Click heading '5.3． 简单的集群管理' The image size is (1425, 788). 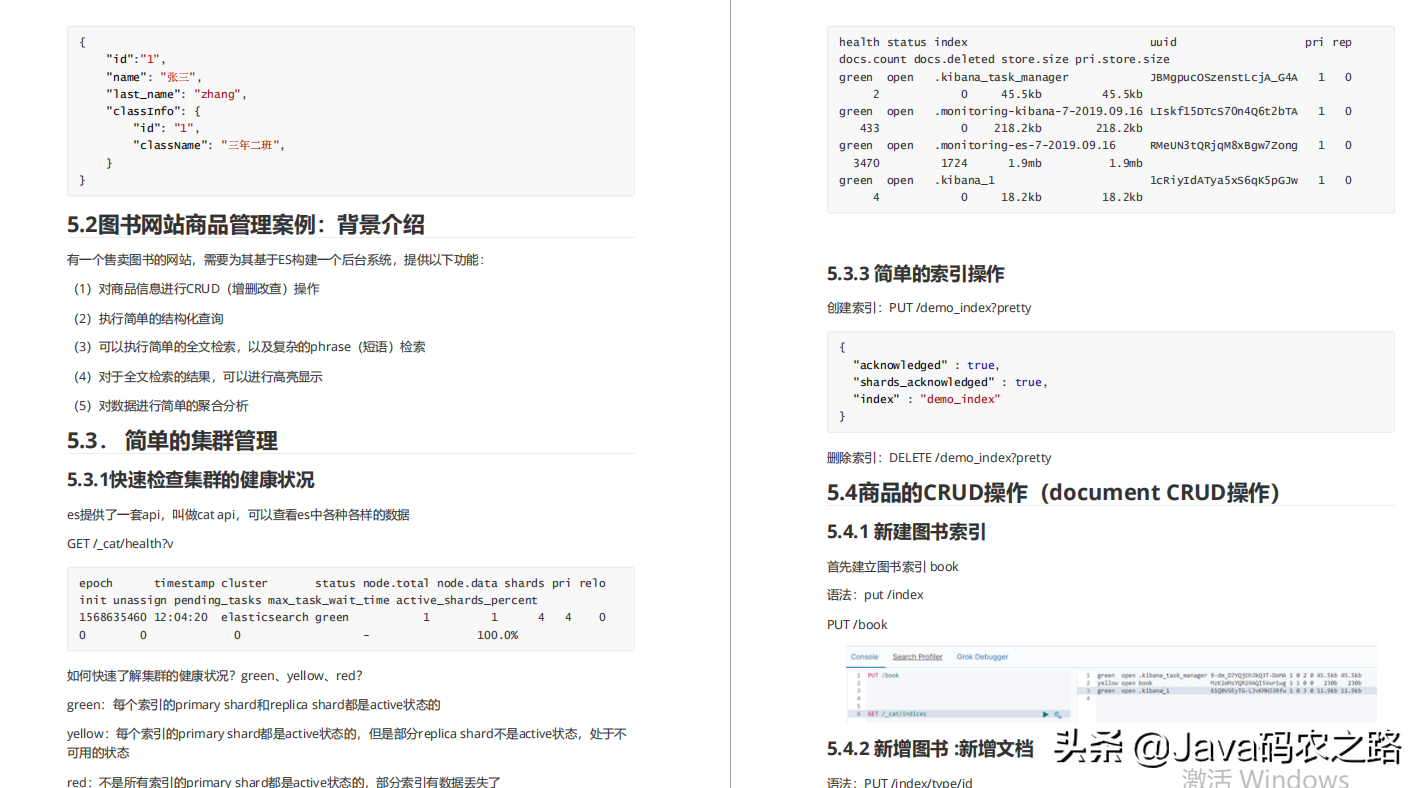click(x=172, y=440)
